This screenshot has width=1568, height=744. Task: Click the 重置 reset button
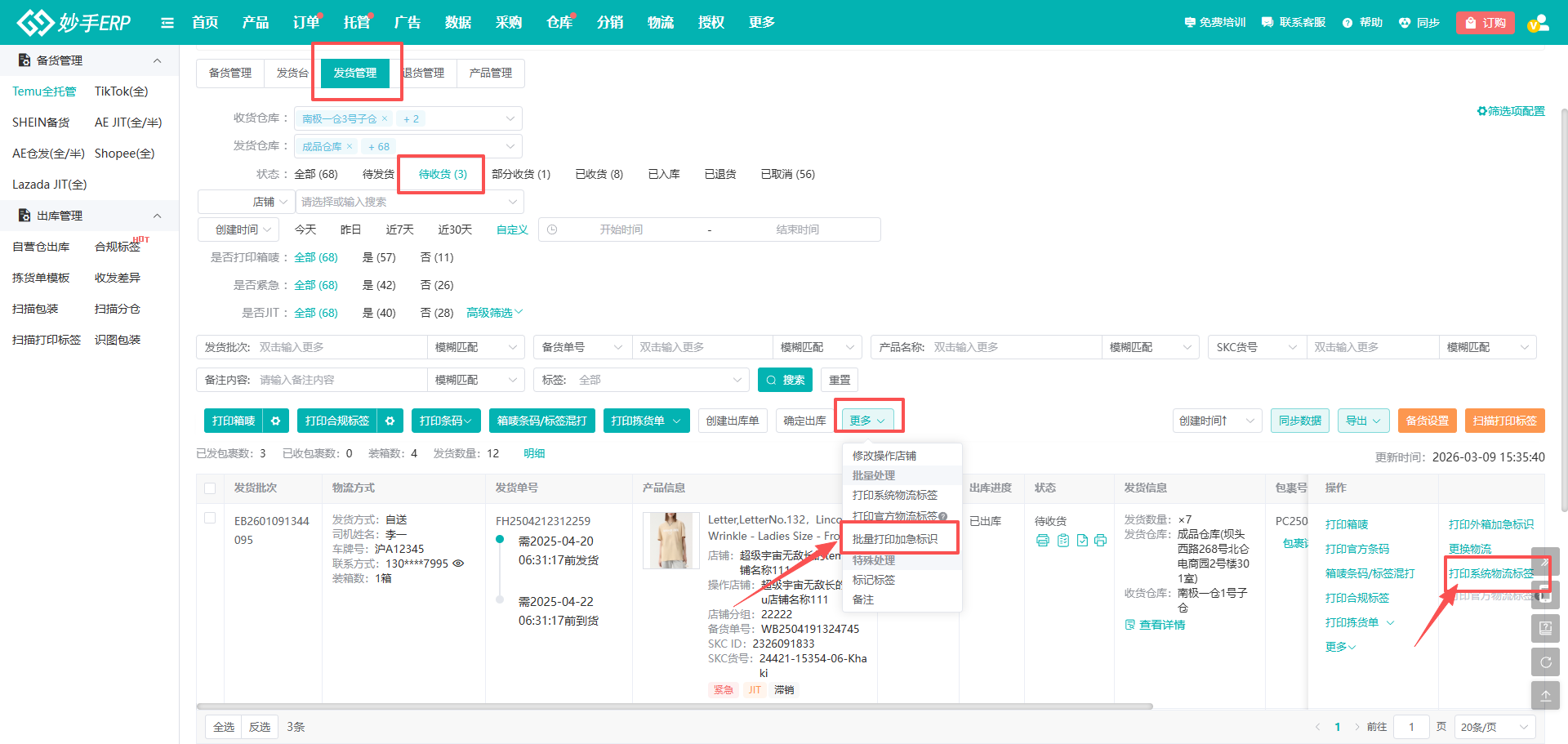point(840,380)
